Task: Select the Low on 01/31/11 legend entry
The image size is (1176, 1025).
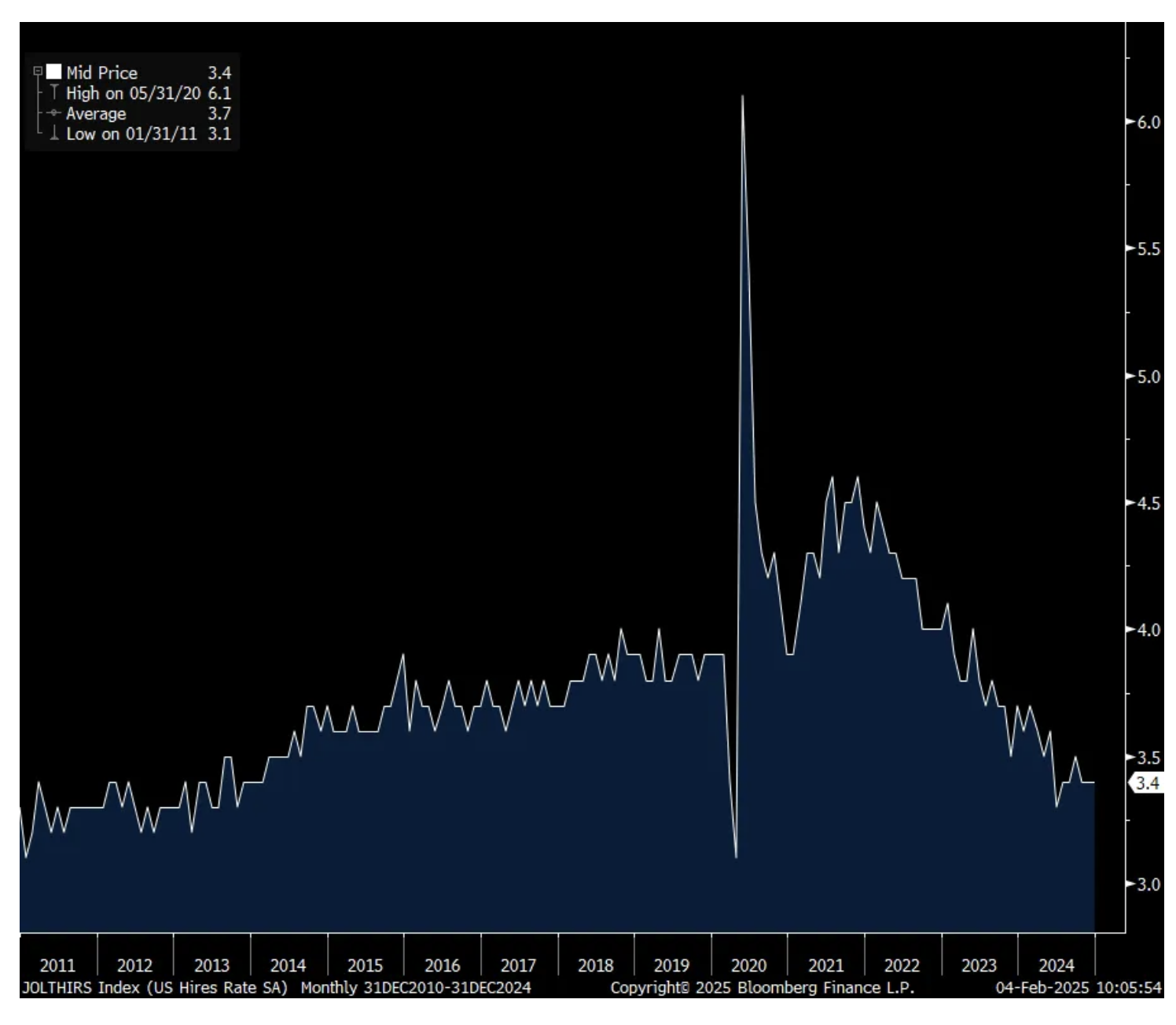Action: [131, 134]
